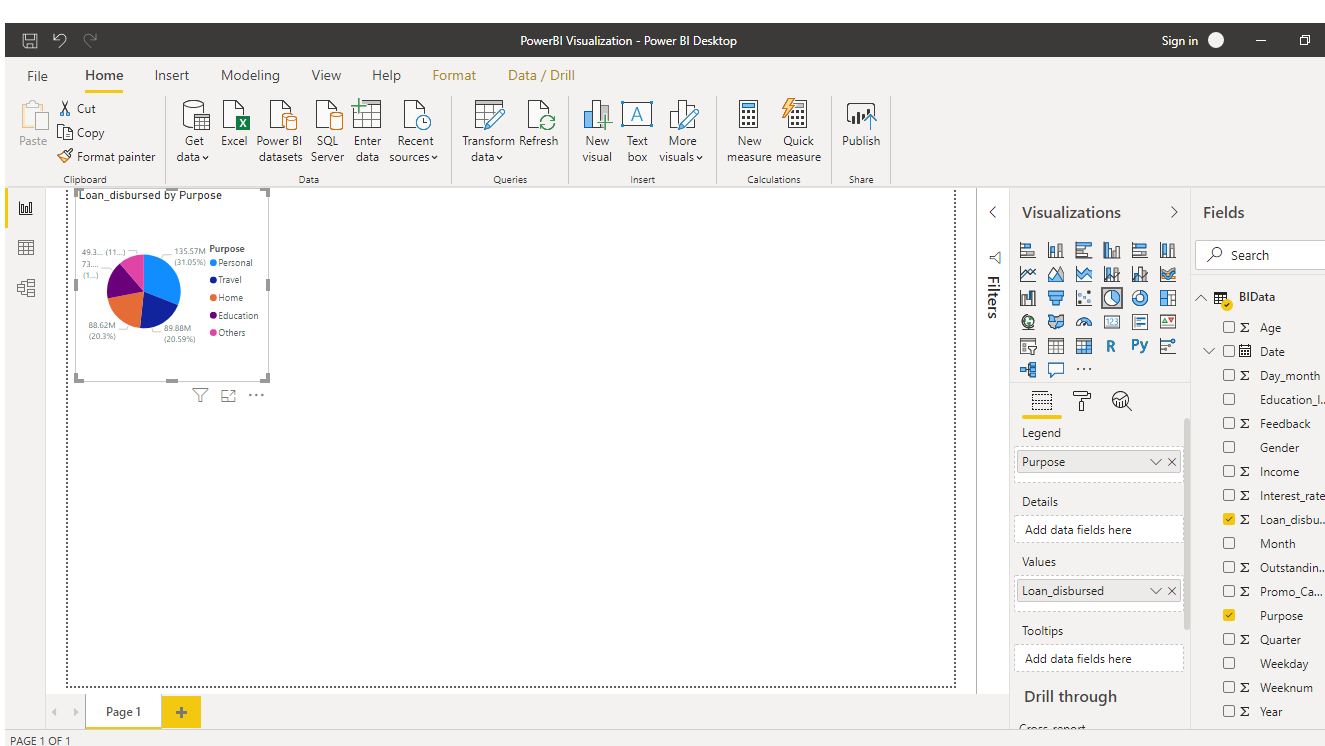Uncheck the Loan_disbursed field checkbox
The height and width of the screenshot is (746, 1325).
tap(1229, 519)
